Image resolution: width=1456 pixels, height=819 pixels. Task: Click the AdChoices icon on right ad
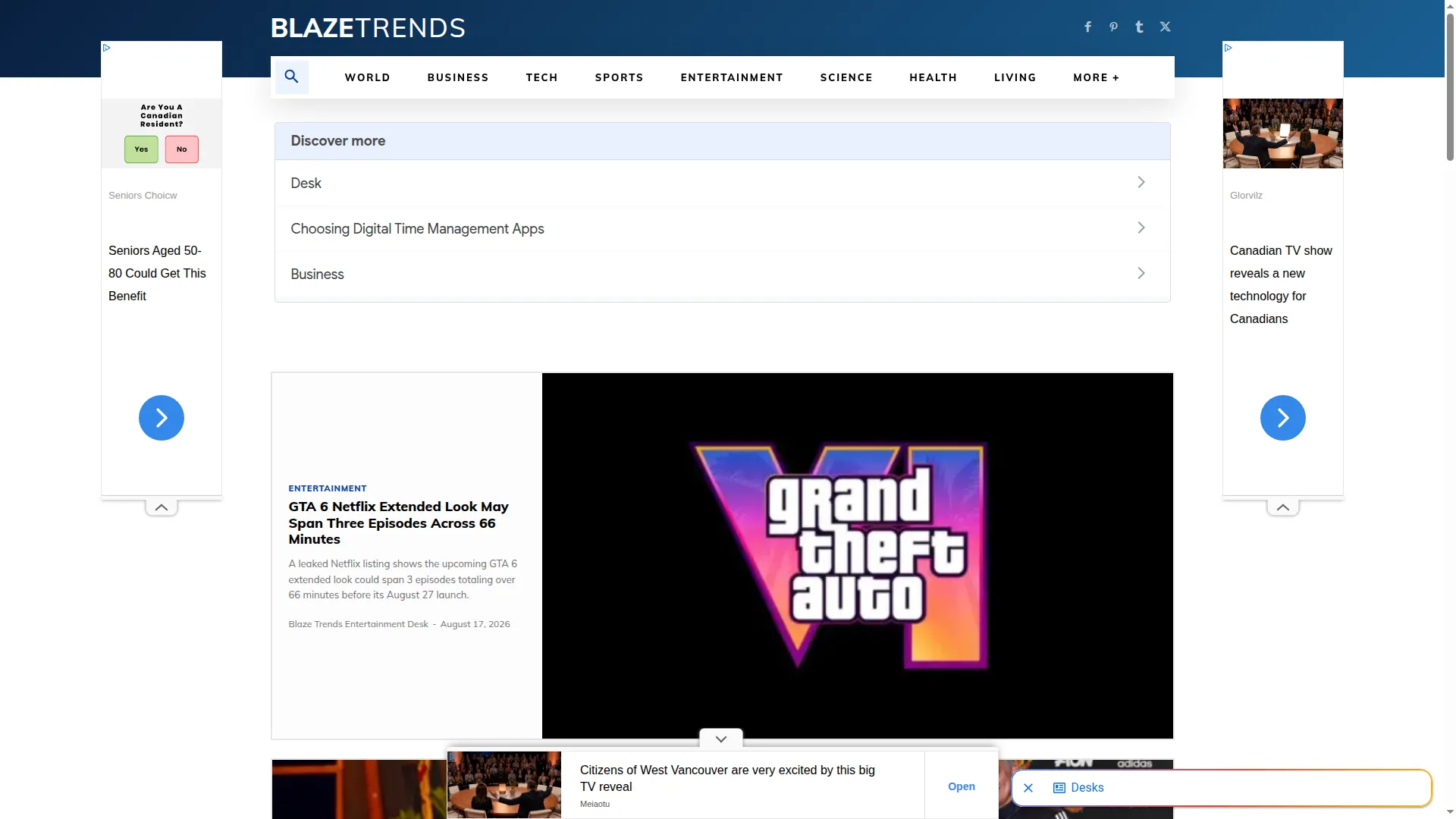click(x=1228, y=48)
